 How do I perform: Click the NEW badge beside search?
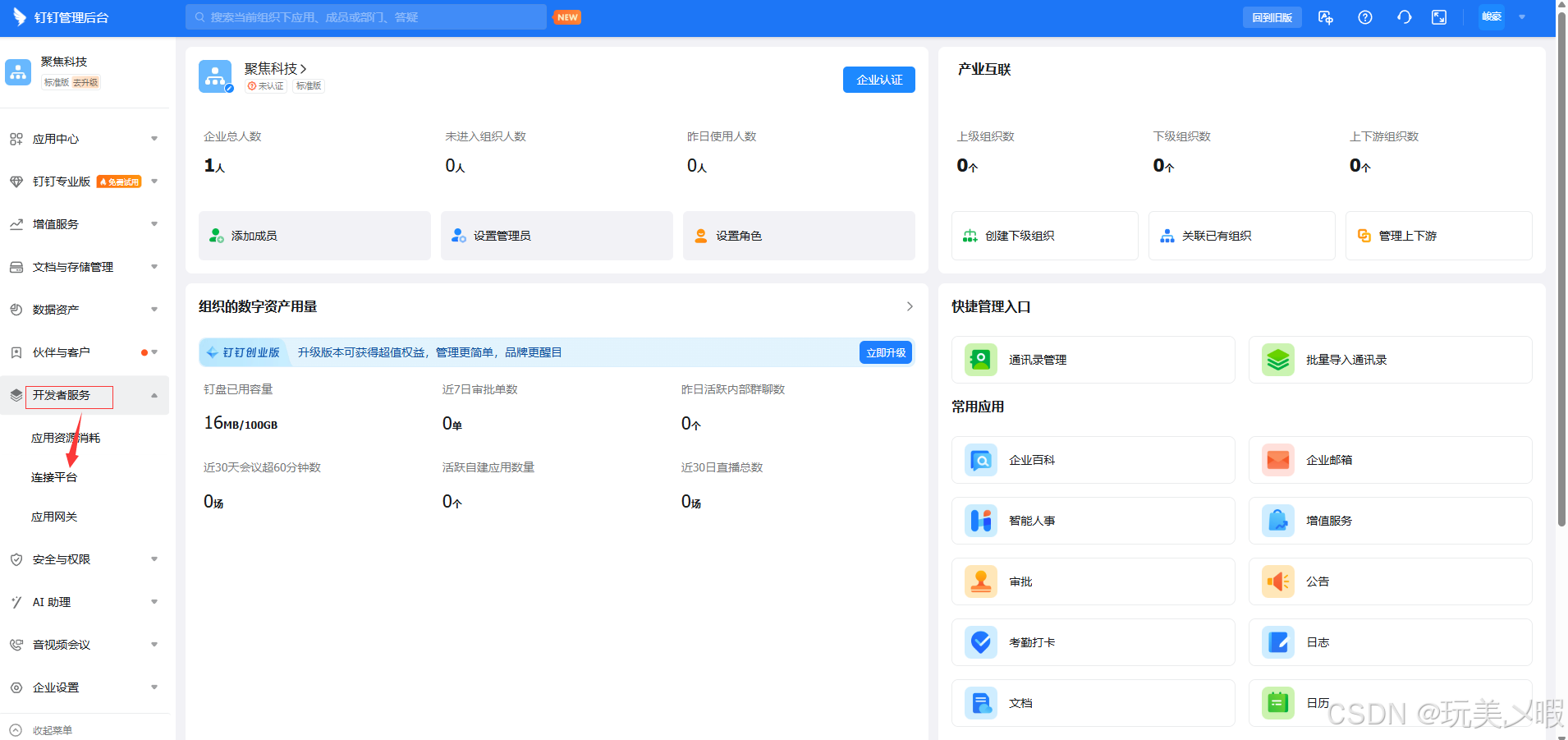[567, 17]
